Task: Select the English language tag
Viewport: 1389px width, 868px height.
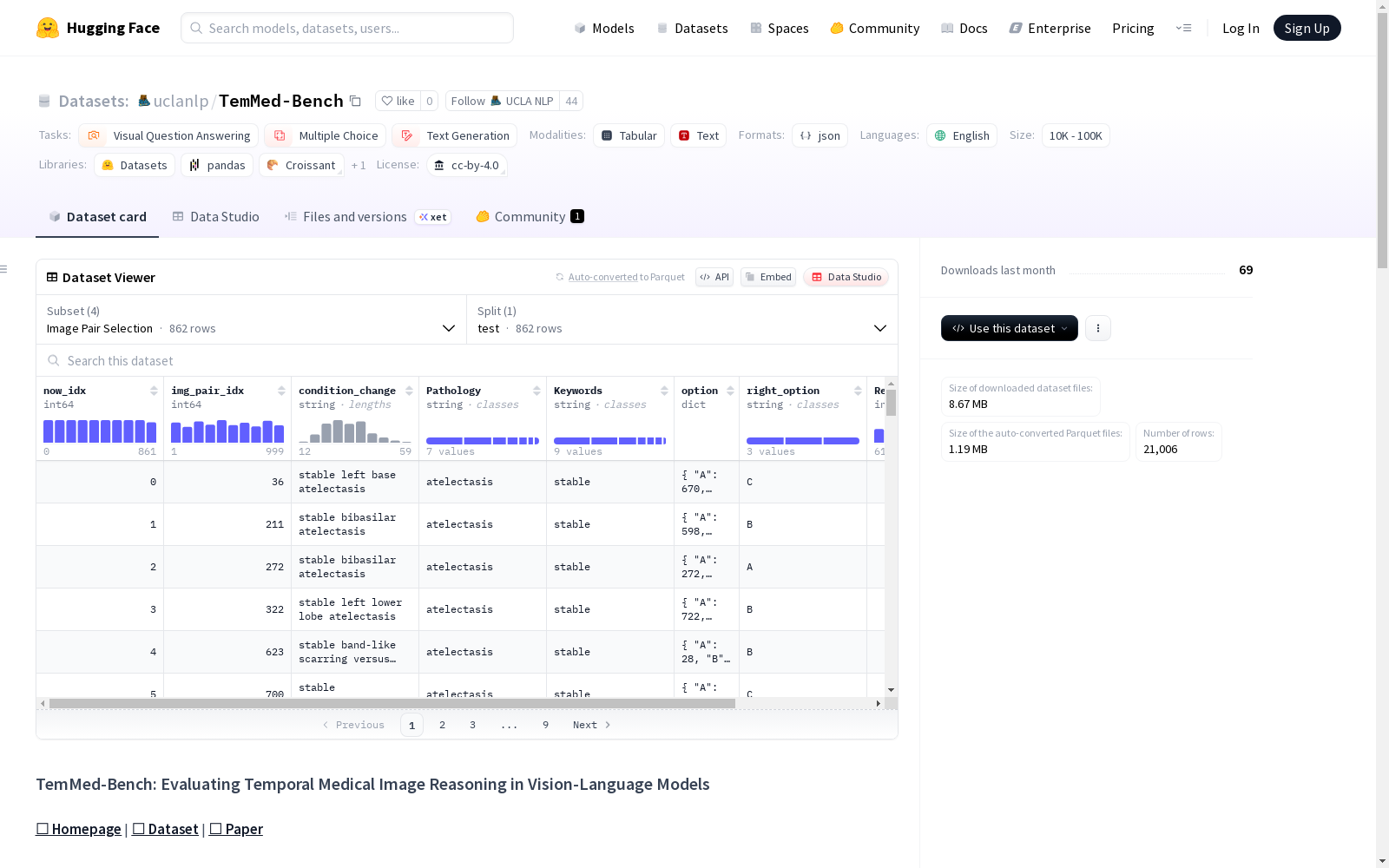Action: (962, 135)
